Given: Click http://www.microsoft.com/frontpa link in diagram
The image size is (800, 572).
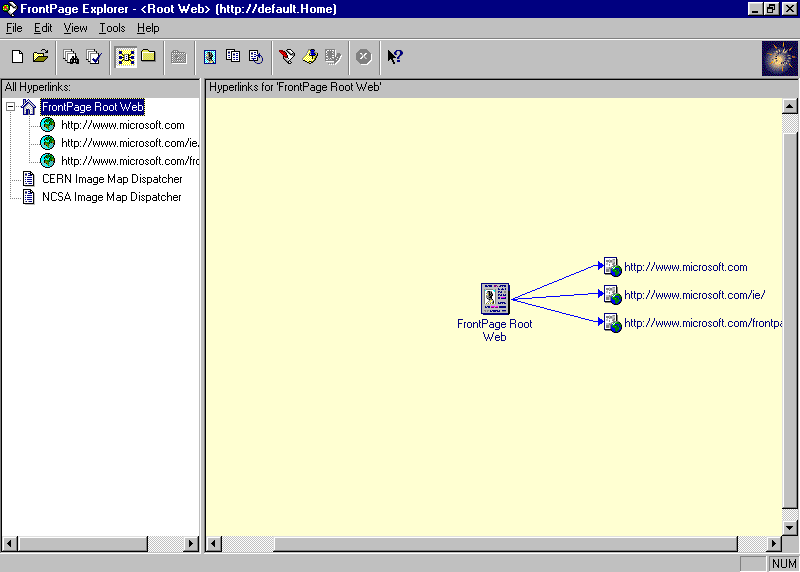Looking at the screenshot, I should point(703,323).
